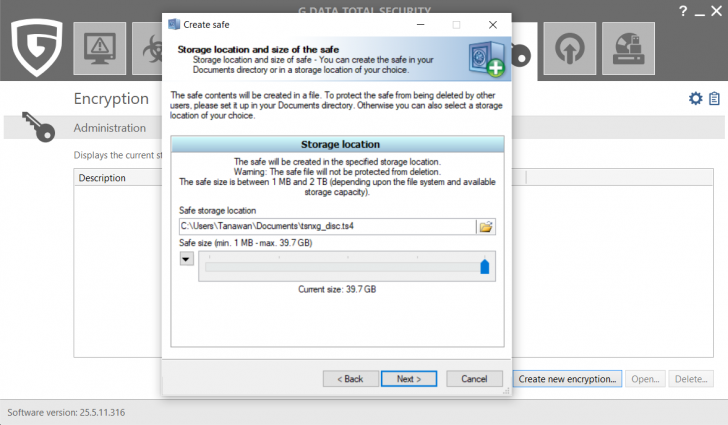Cancel the Create safe wizard

(474, 379)
